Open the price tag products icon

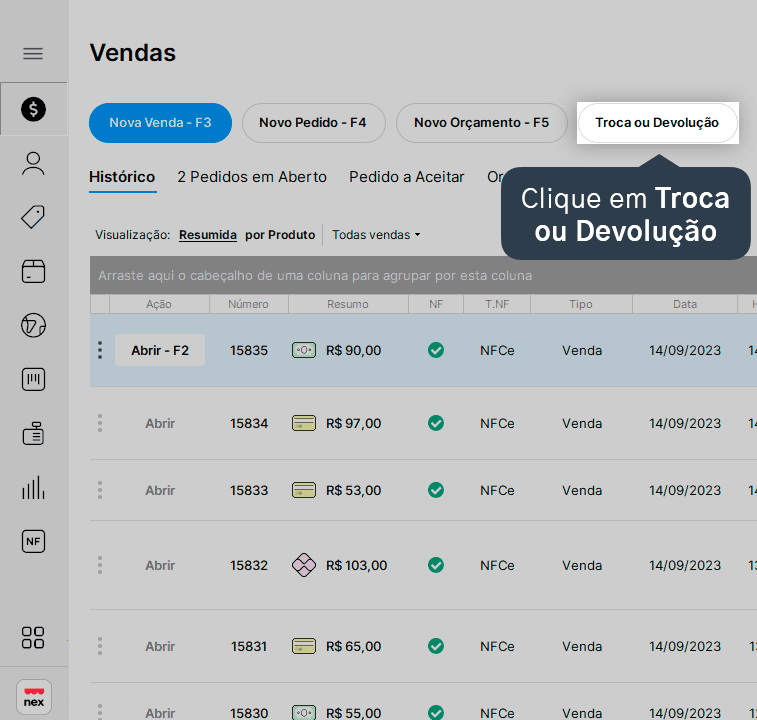[x=33, y=217]
